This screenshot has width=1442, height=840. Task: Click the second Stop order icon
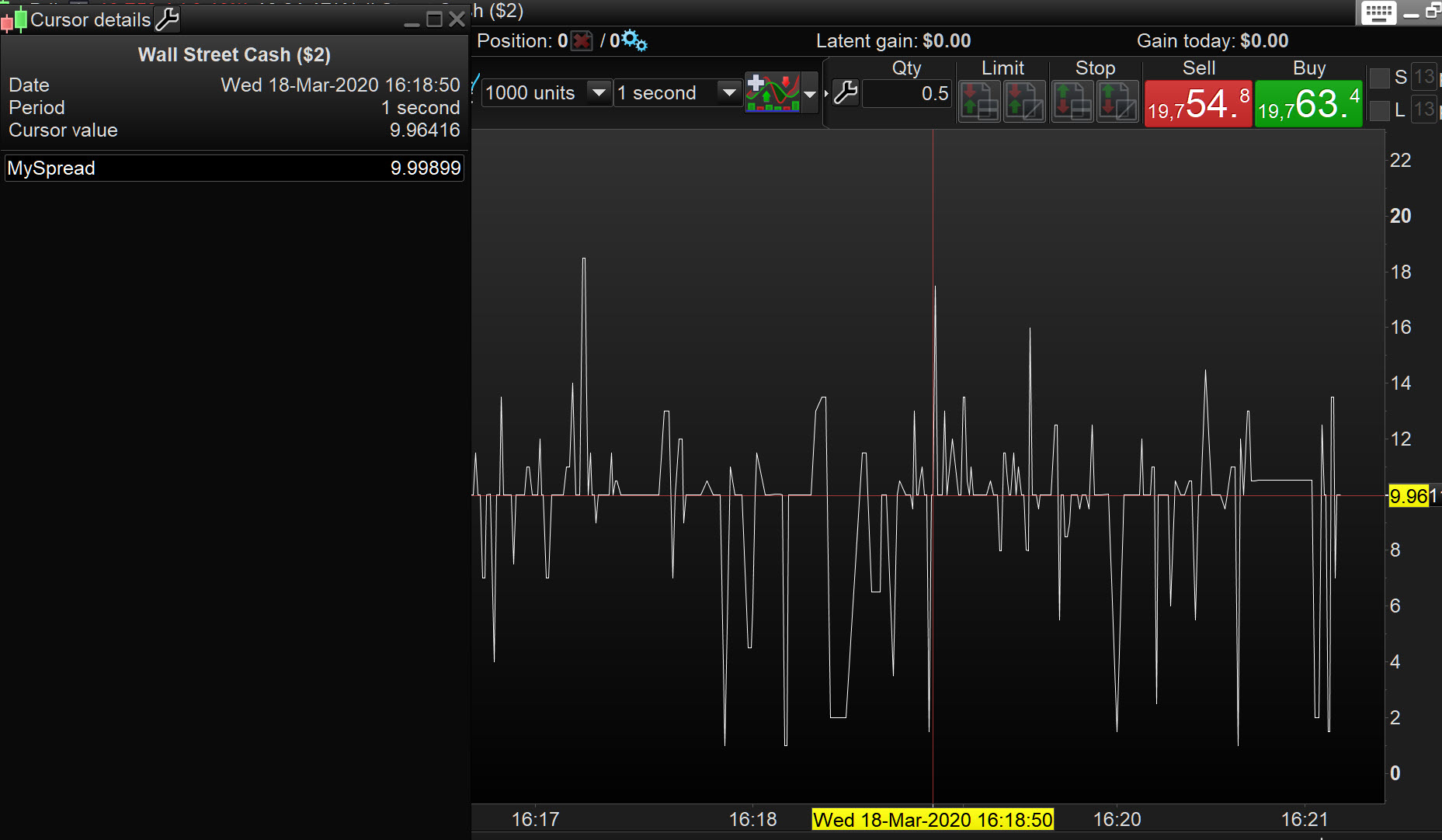coord(1117,102)
